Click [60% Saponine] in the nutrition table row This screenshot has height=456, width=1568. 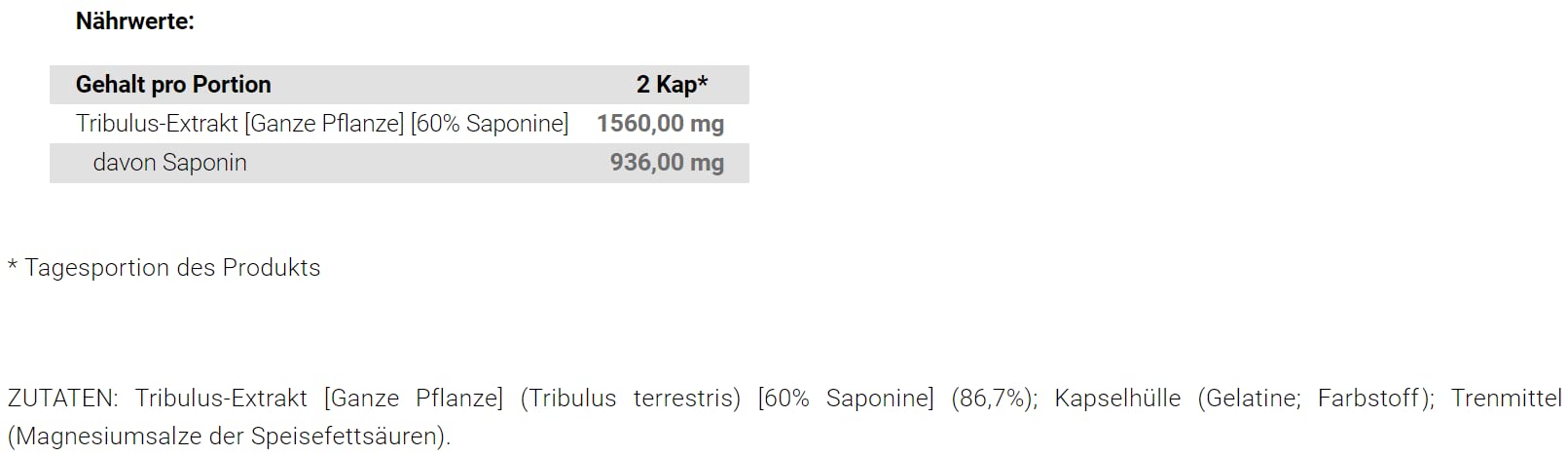tap(490, 124)
